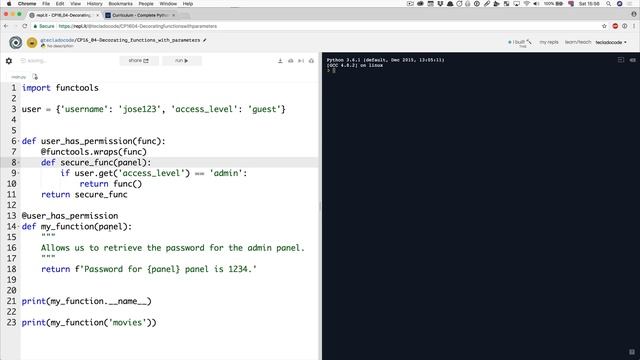Click the "print(my_function('movies'))" line
Screen dimensions: 640x360
click(89, 322)
